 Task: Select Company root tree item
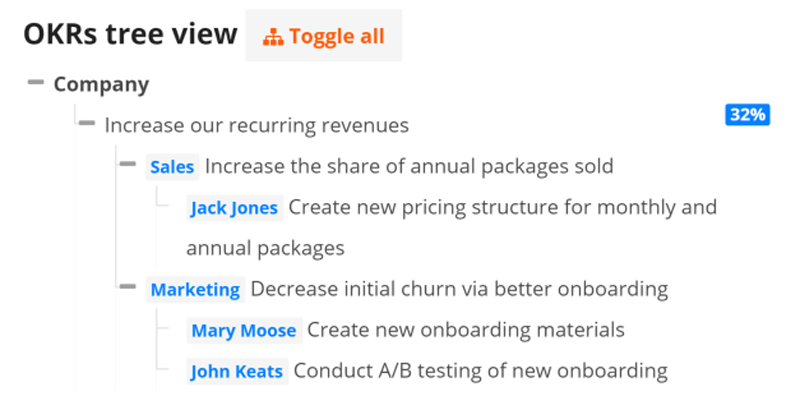(102, 84)
